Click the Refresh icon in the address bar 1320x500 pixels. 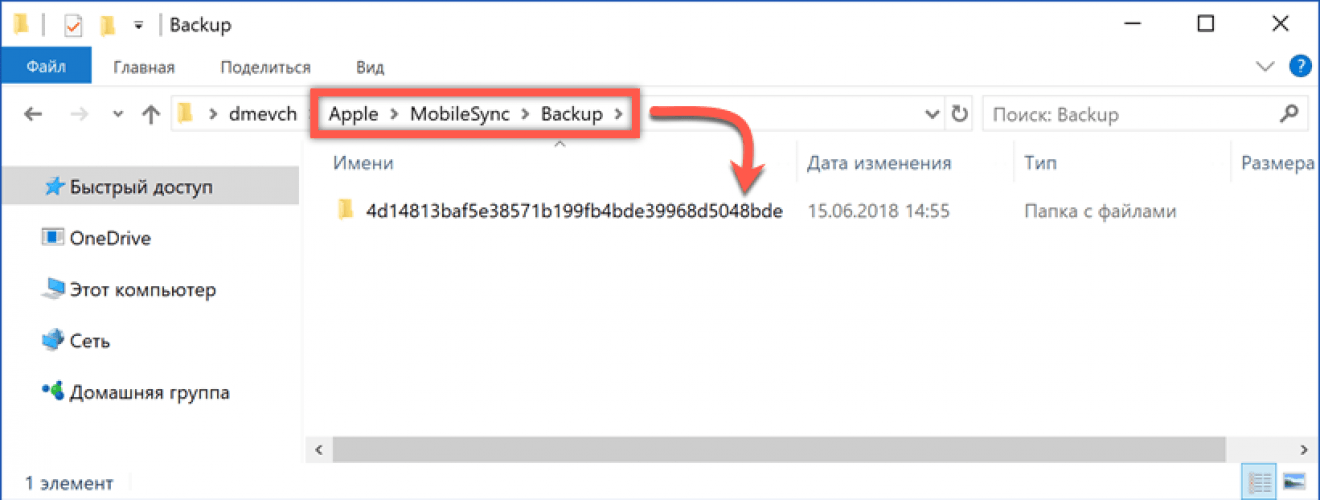click(960, 114)
